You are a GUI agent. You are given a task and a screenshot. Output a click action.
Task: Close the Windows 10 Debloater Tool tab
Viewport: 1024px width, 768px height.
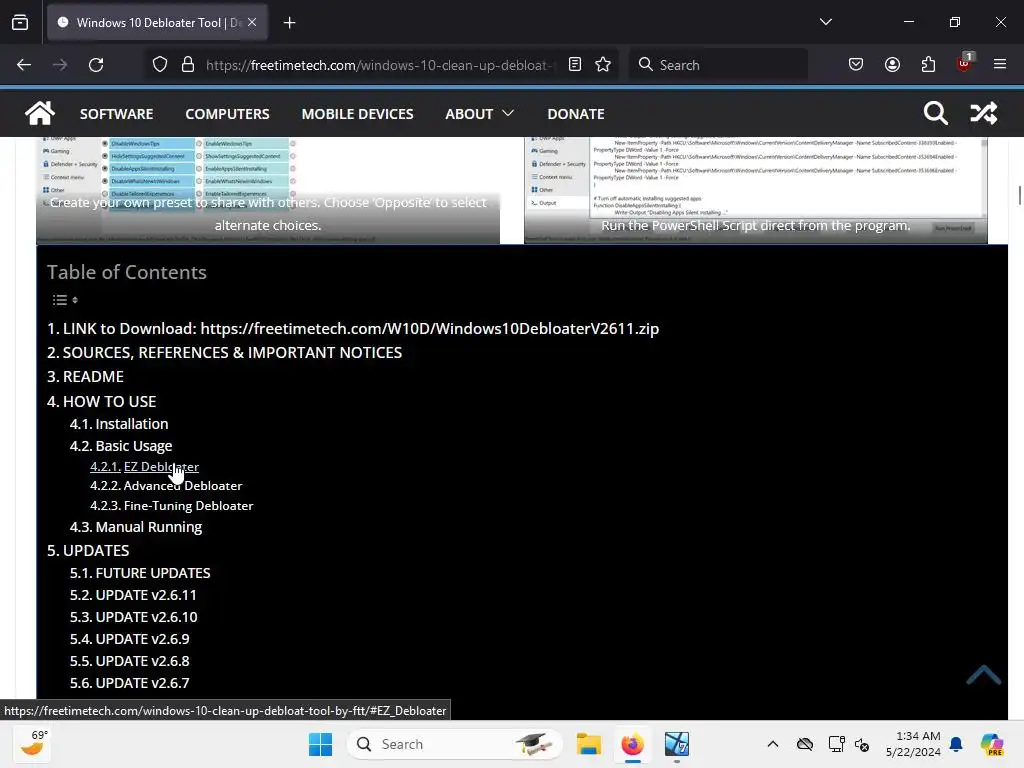pyautogui.click(x=252, y=22)
